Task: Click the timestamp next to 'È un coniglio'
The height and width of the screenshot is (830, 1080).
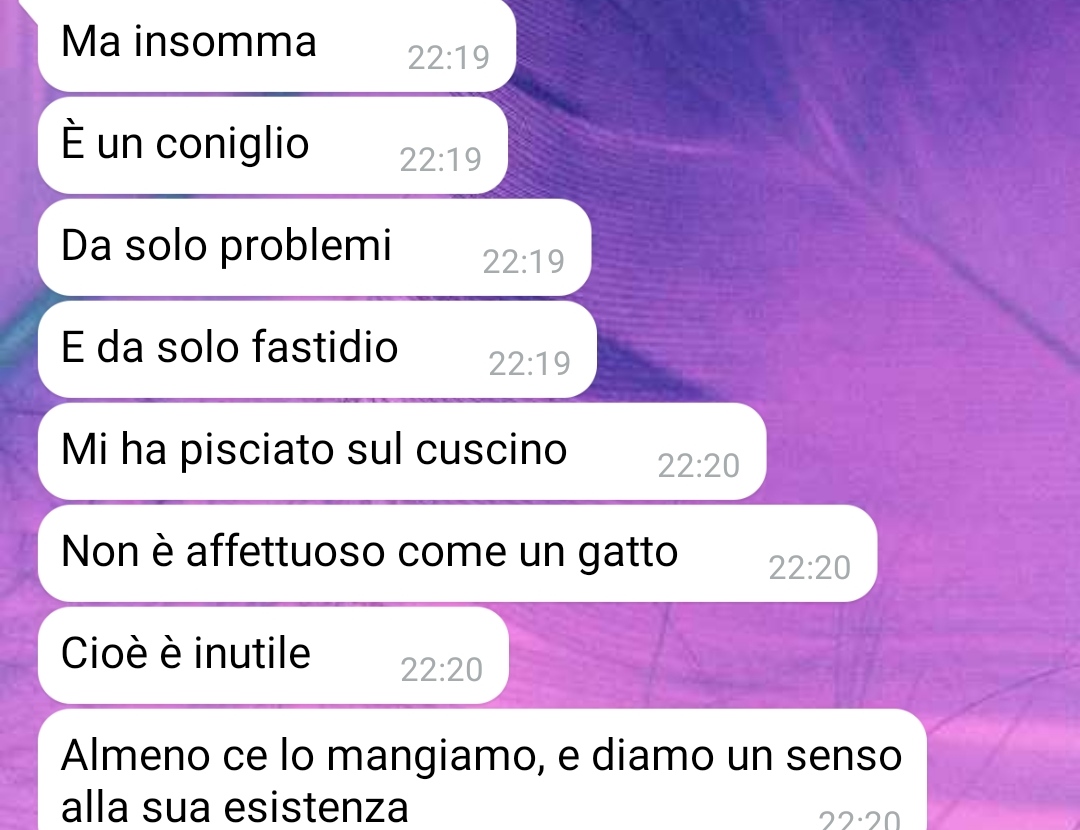Action: (441, 160)
